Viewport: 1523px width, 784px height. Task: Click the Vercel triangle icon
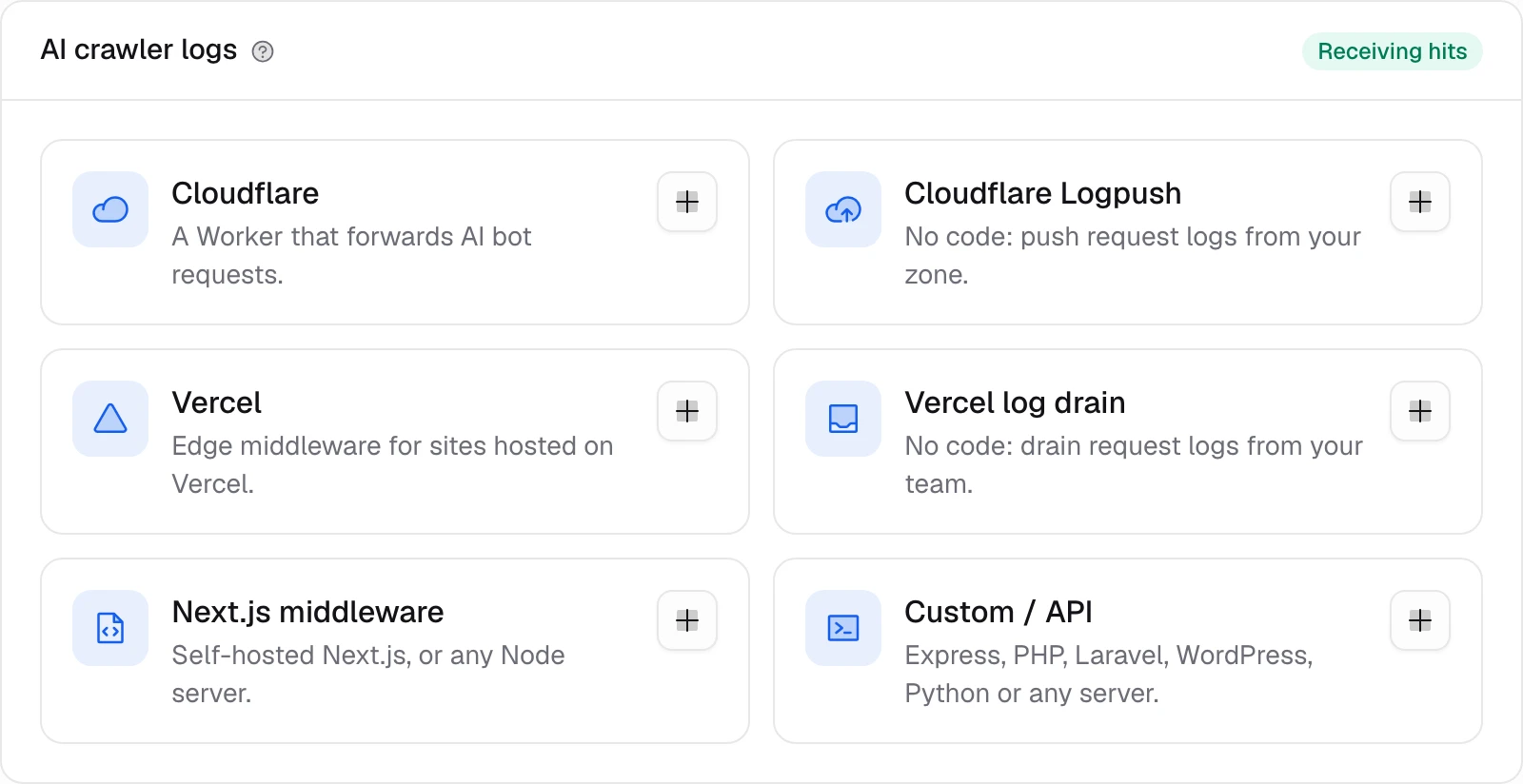pos(110,419)
